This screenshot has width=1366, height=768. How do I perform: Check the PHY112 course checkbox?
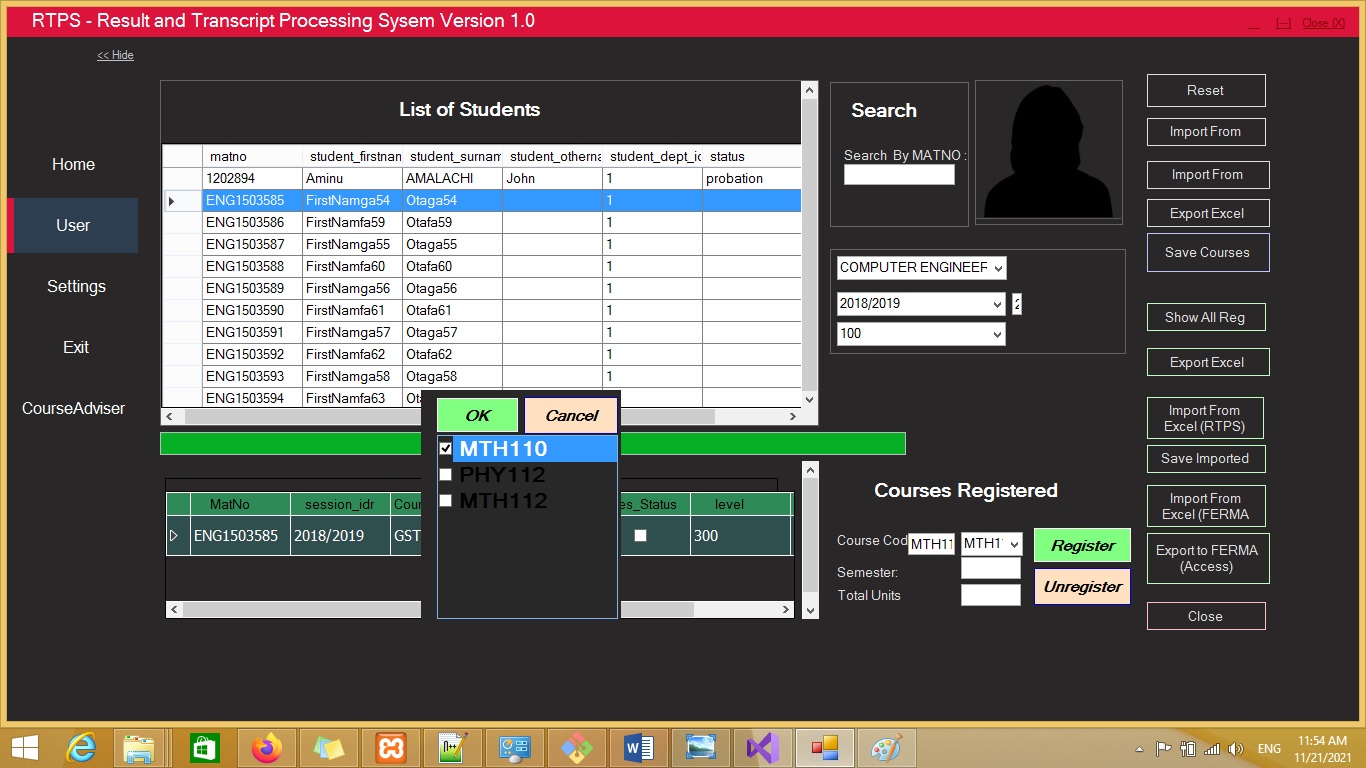point(446,475)
